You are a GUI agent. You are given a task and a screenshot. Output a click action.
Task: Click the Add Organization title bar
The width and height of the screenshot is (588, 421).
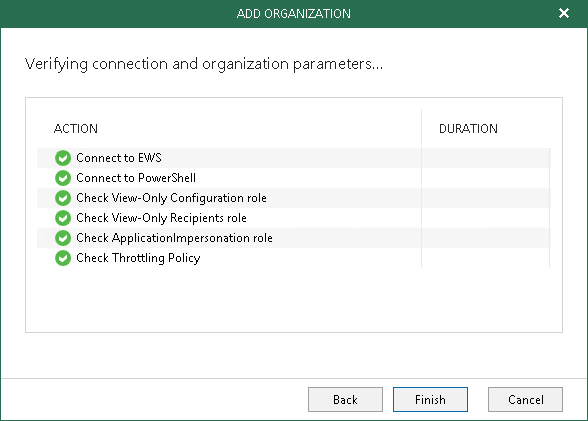(x=294, y=14)
